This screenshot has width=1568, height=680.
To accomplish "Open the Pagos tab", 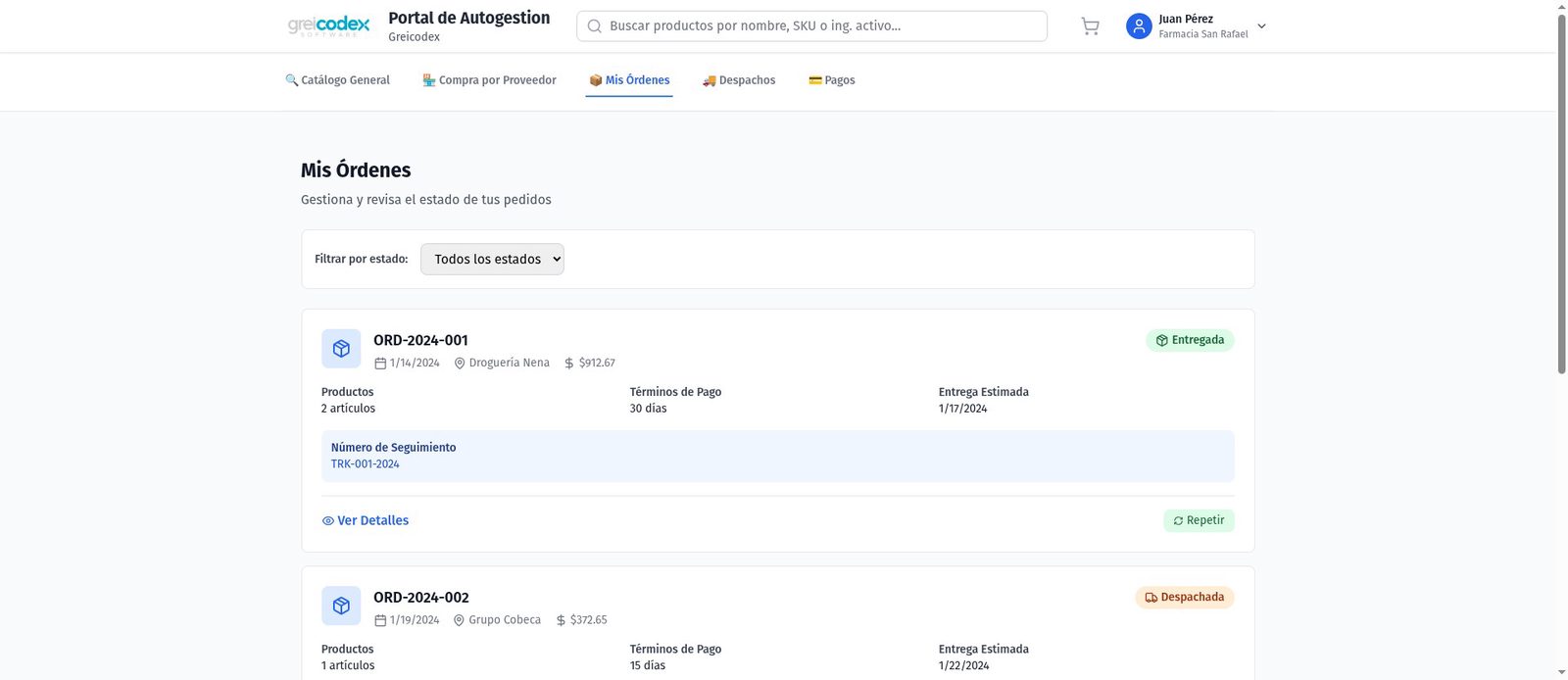I will 831,80.
